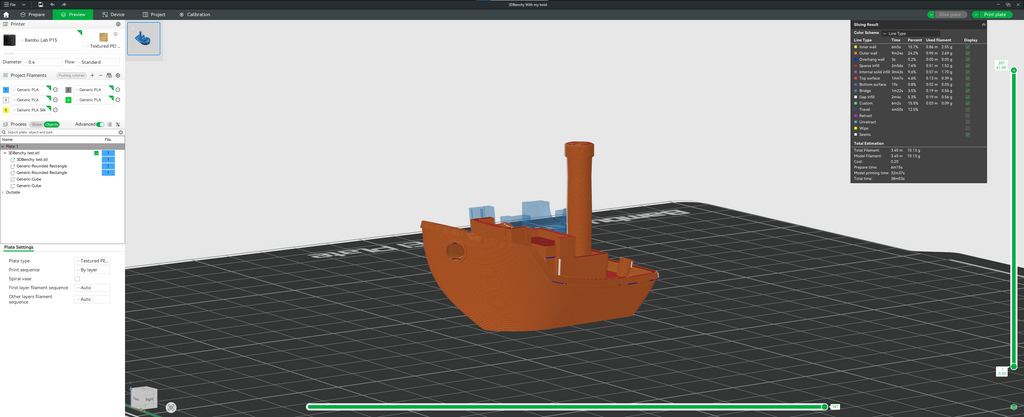Click the view orientation cube
1024x417 pixels.
(x=144, y=398)
